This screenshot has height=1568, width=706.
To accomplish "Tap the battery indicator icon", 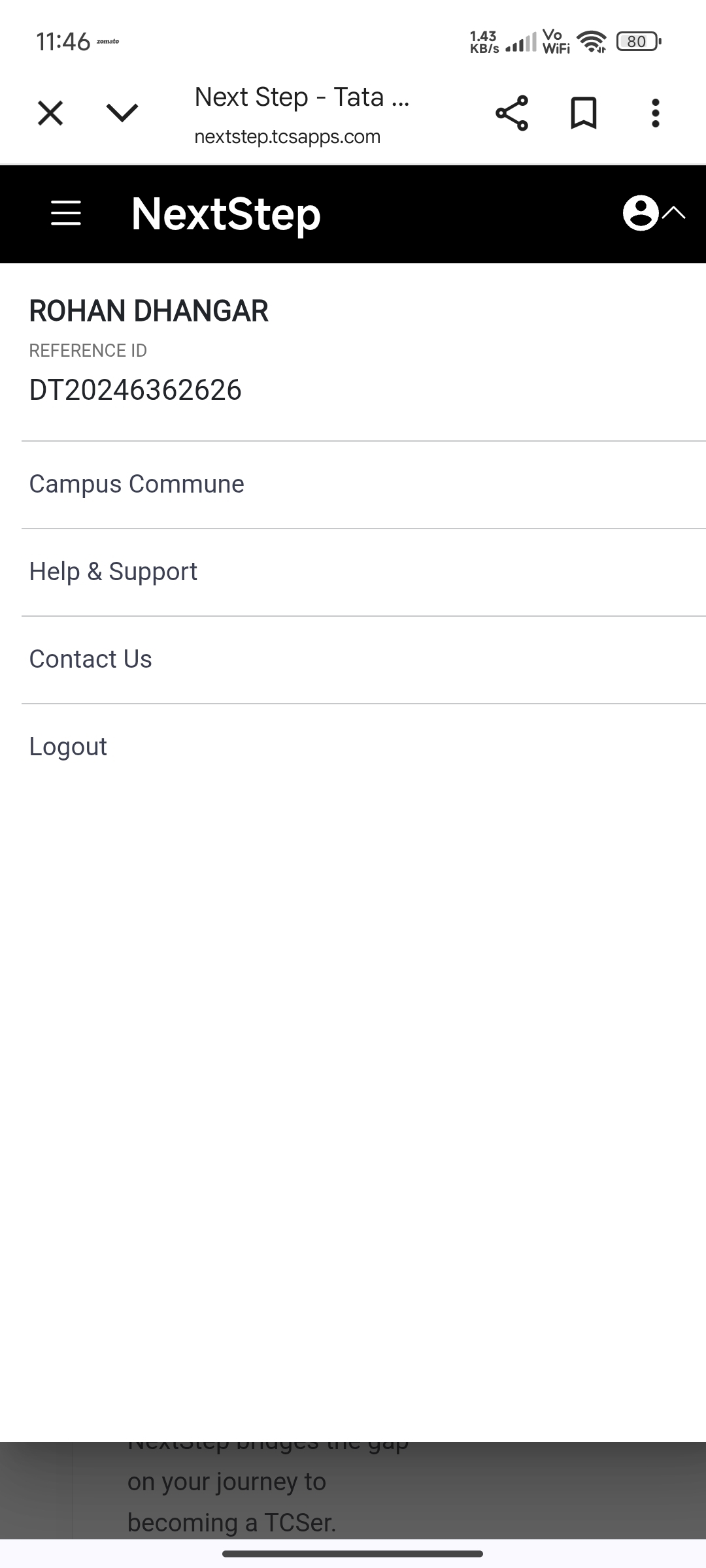I will [638, 42].
